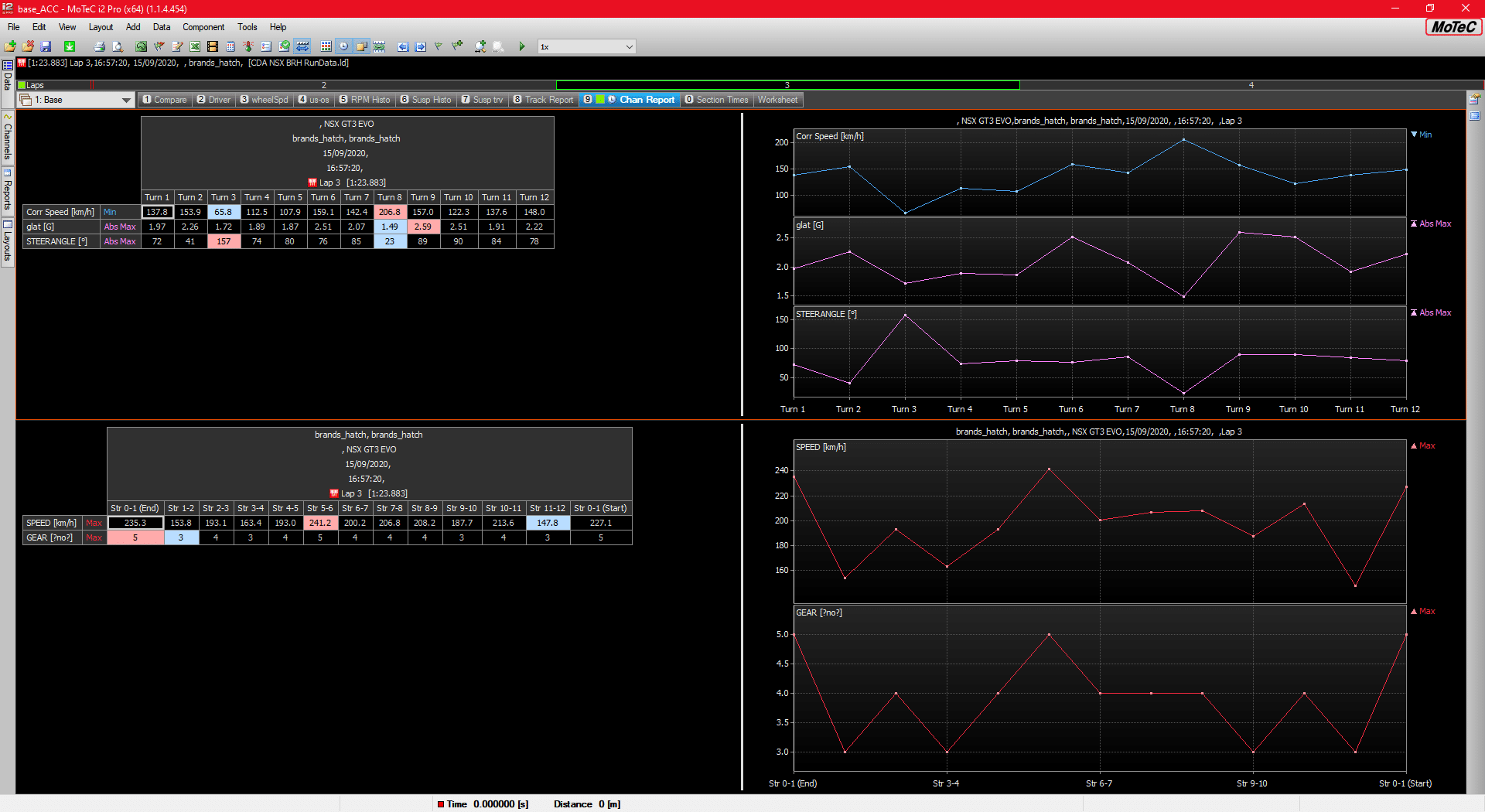
Task: Open the Min statistic selector on Corr Speed graph
Action: (x=1422, y=134)
